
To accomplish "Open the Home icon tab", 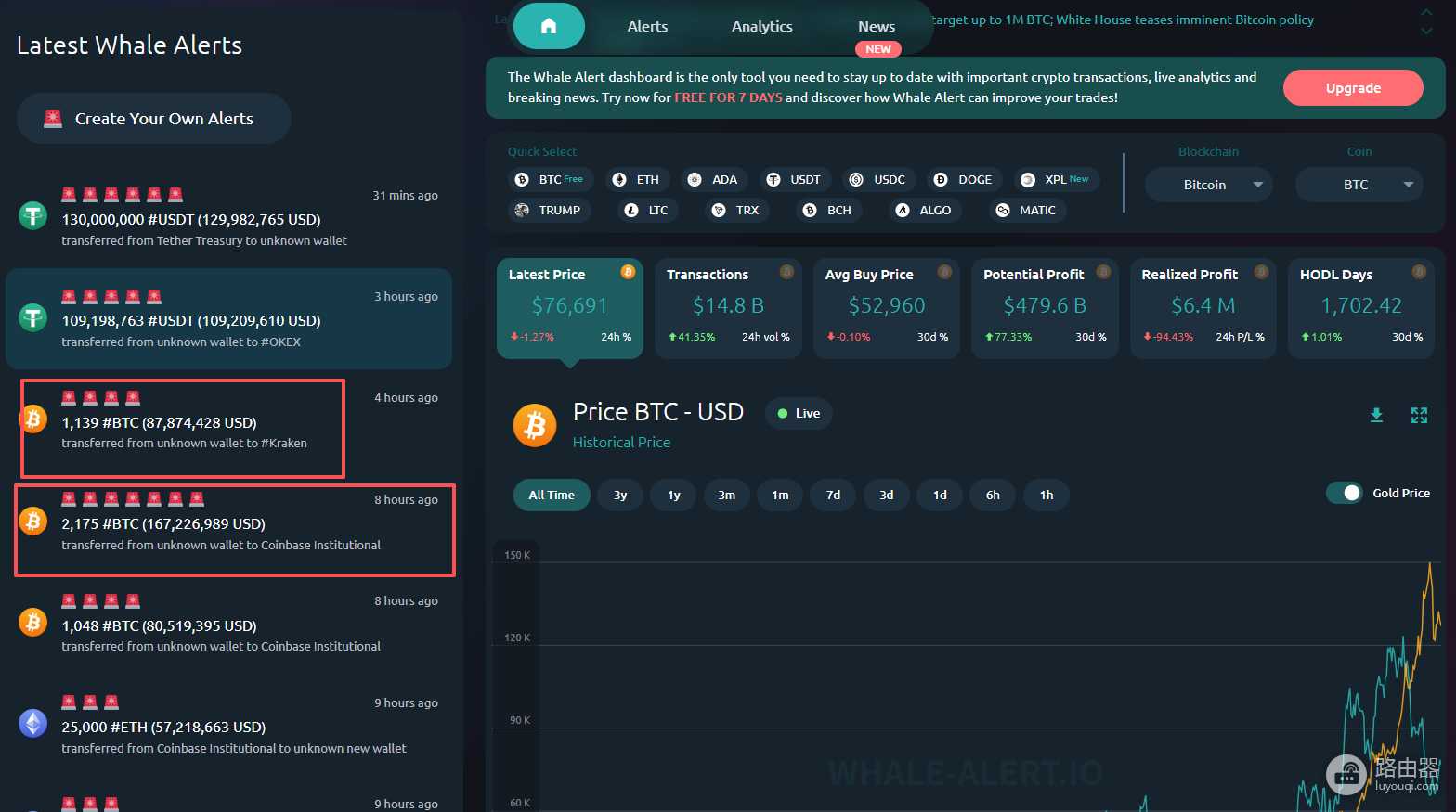I will (x=549, y=26).
